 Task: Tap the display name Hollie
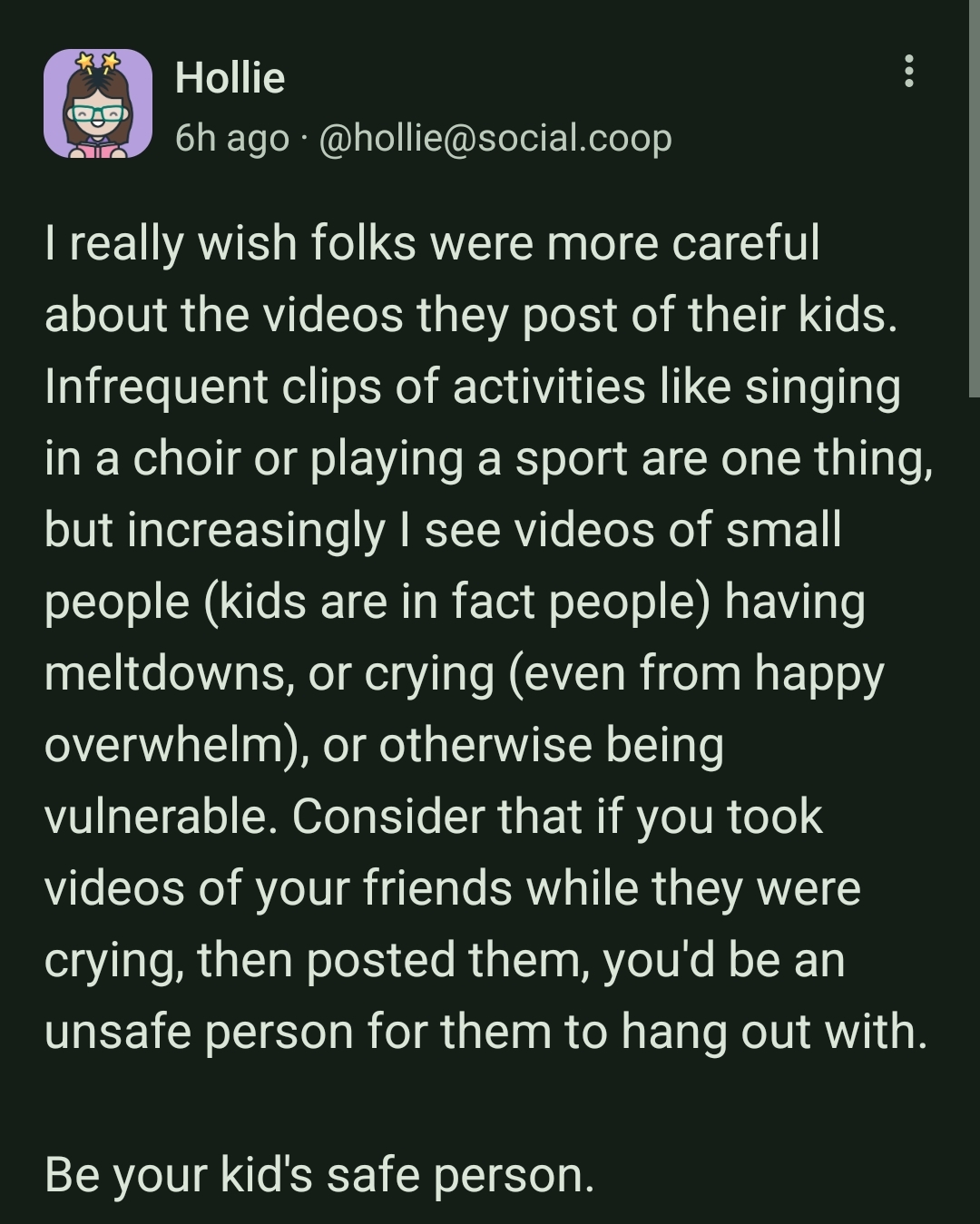(x=230, y=78)
